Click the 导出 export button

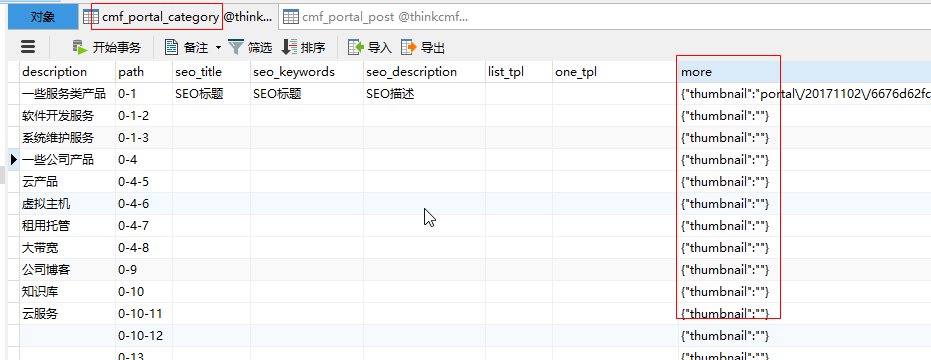coord(423,48)
